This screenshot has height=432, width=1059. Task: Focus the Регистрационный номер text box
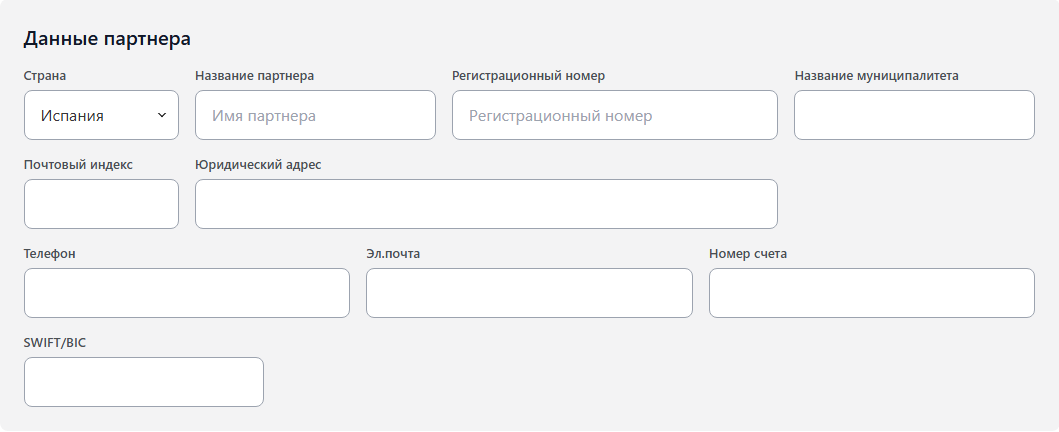pos(614,115)
